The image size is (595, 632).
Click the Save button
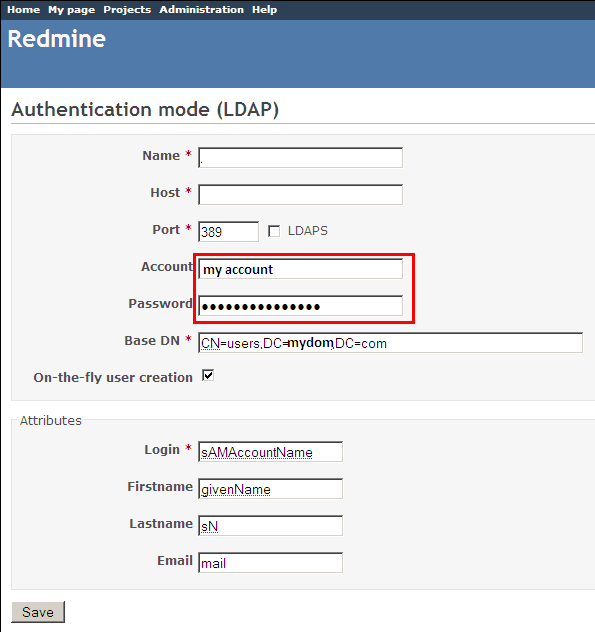pyautogui.click(x=38, y=612)
